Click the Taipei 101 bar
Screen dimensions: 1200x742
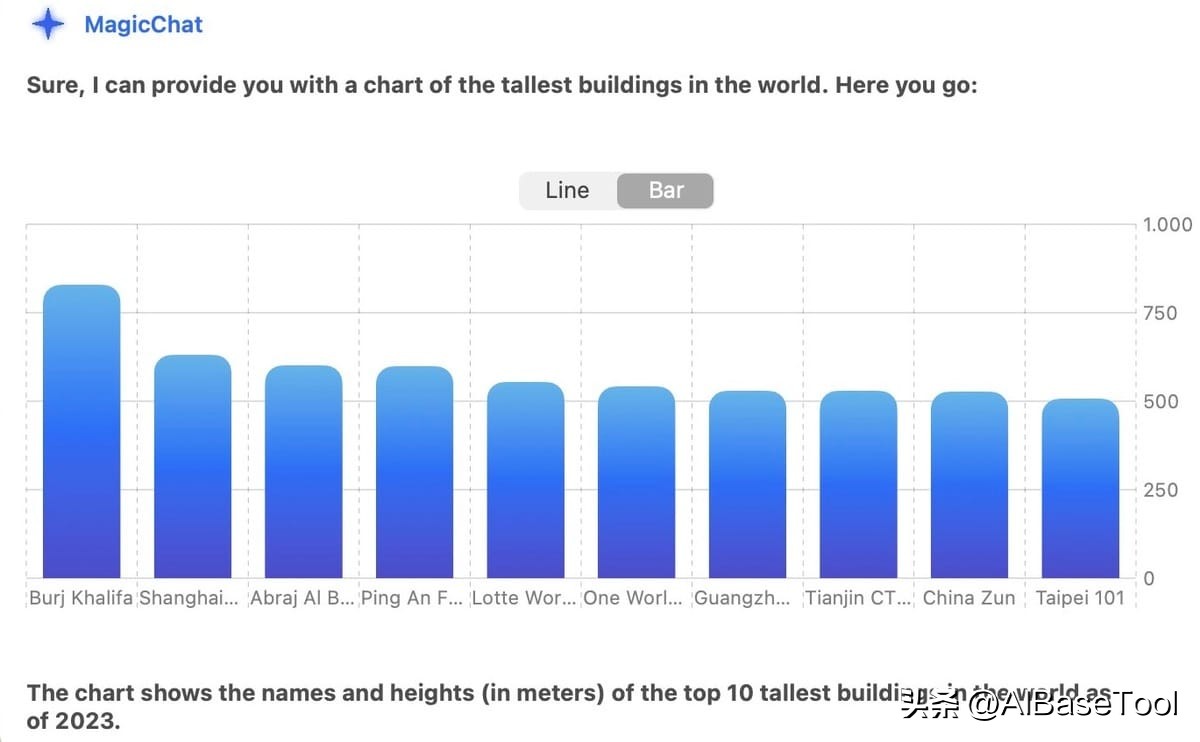point(1080,488)
